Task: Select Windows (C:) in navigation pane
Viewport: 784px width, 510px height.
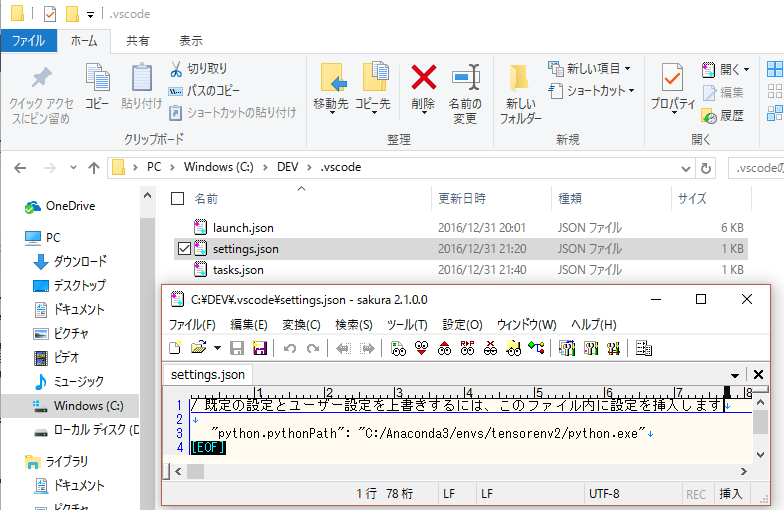Action: 71,406
